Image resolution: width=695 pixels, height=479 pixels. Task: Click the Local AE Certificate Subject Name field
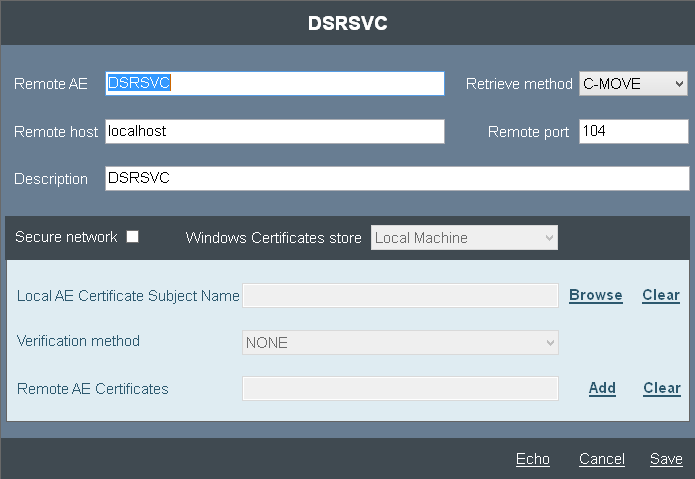pos(400,295)
